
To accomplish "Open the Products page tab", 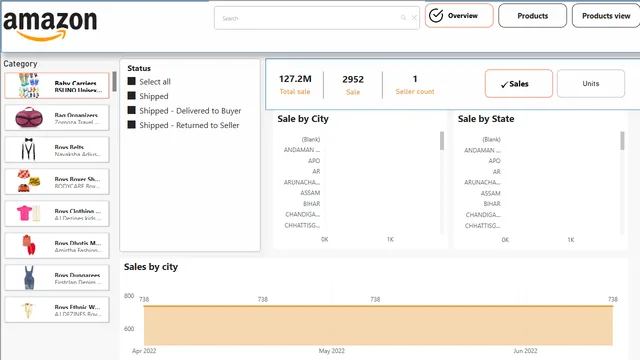I will 533,16.
